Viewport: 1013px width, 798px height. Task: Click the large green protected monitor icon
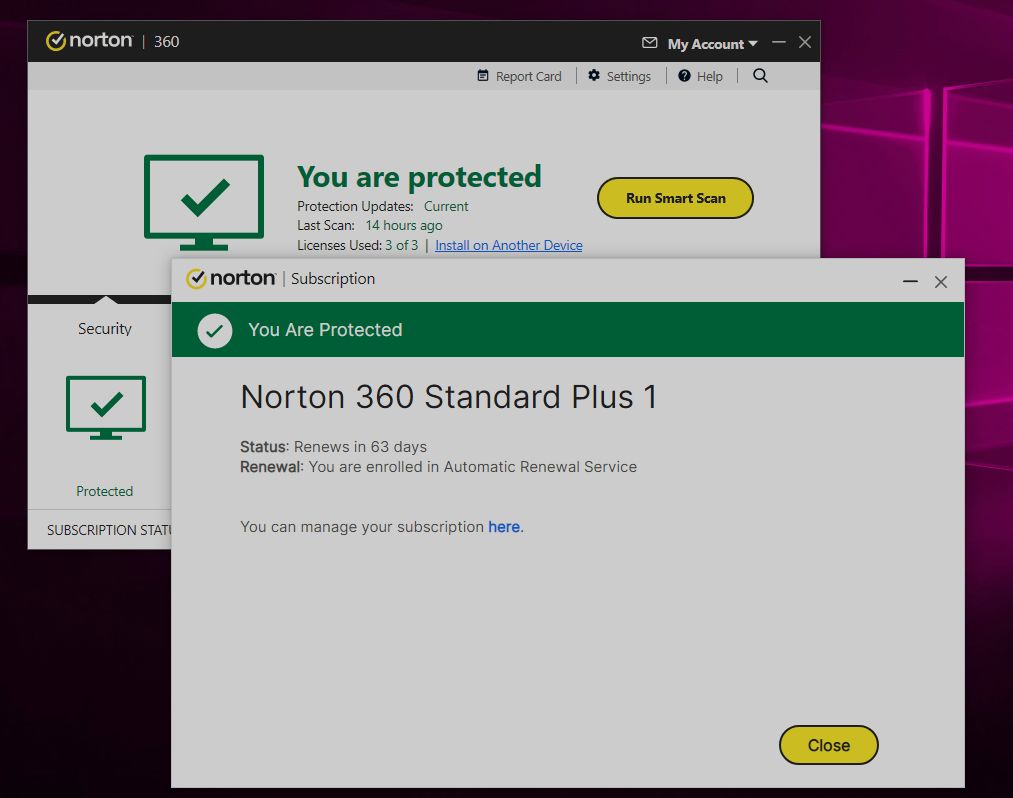tap(204, 202)
